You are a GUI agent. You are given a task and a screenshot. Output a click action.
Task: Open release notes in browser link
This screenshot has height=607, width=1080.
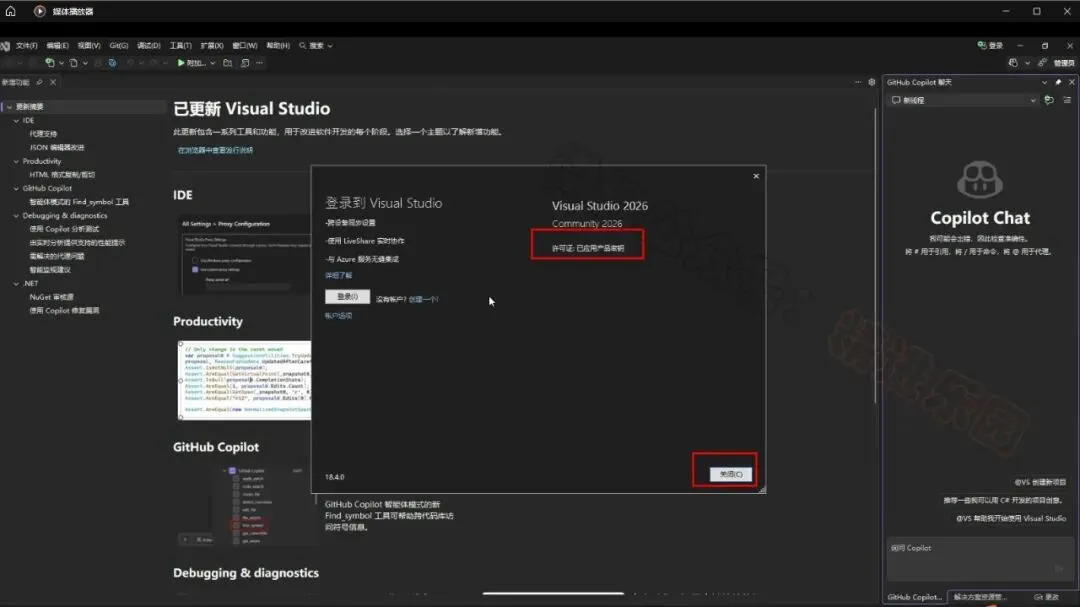(215, 150)
